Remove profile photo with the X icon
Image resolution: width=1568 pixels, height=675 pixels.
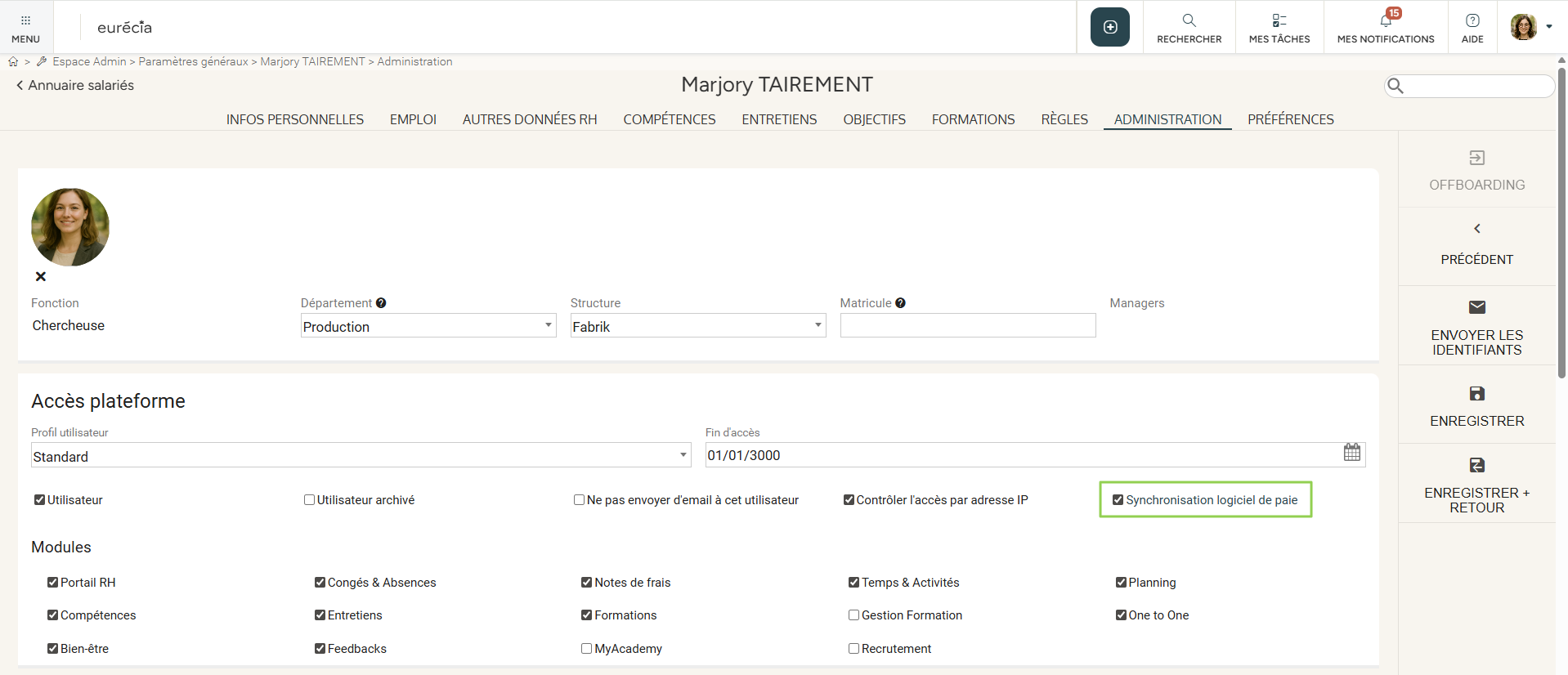pos(41,276)
